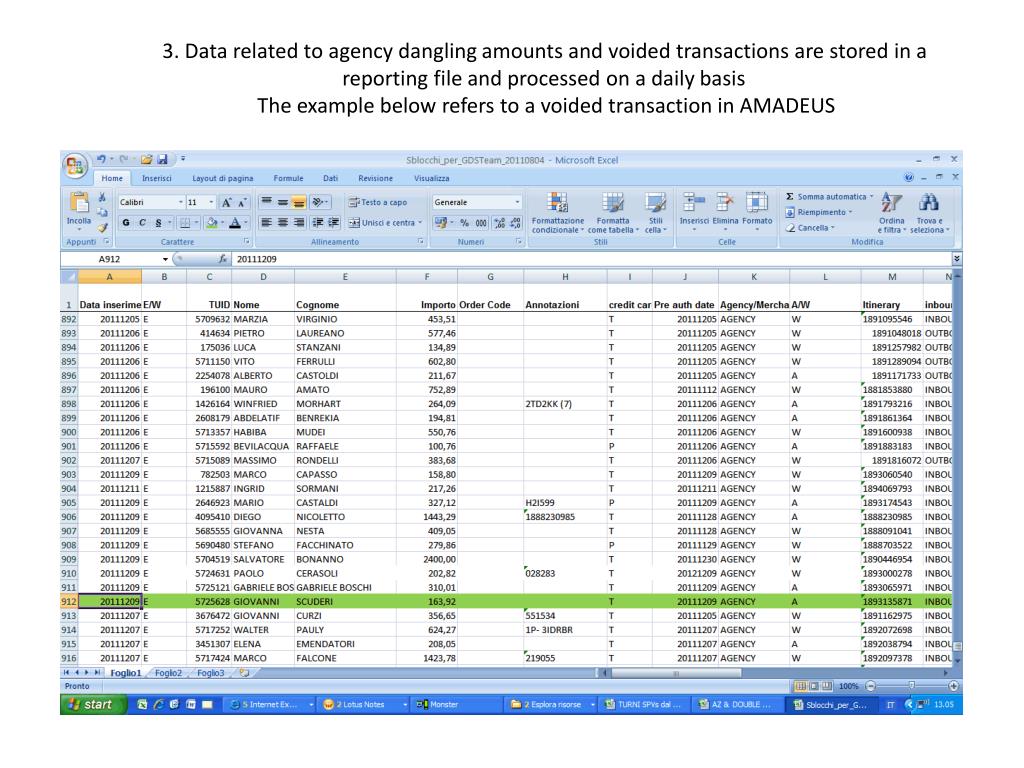Click the Save floppy disk icon
The height and width of the screenshot is (768, 1024).
coord(163,159)
